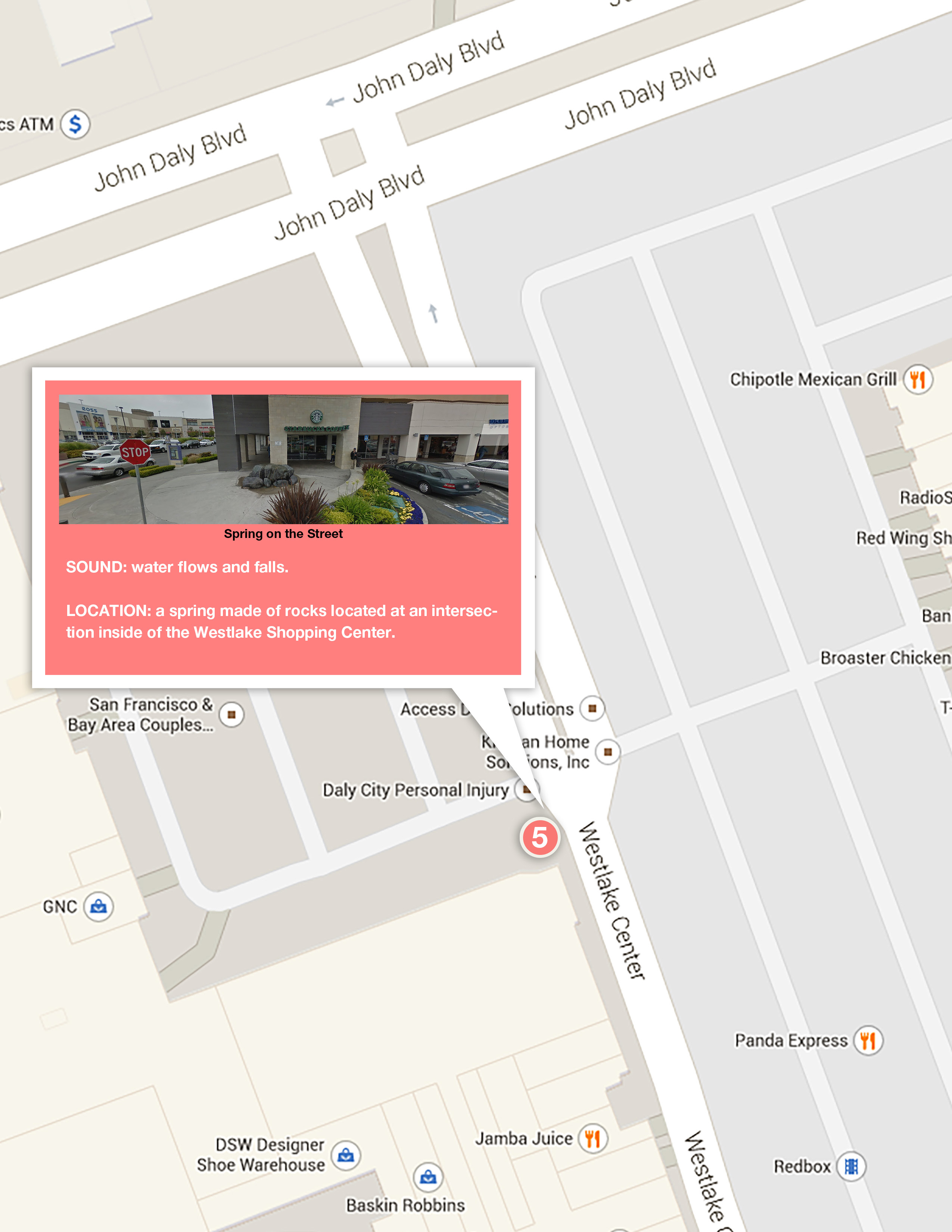Open the GNC shopping bag icon
The image size is (952, 1232).
(x=99, y=906)
